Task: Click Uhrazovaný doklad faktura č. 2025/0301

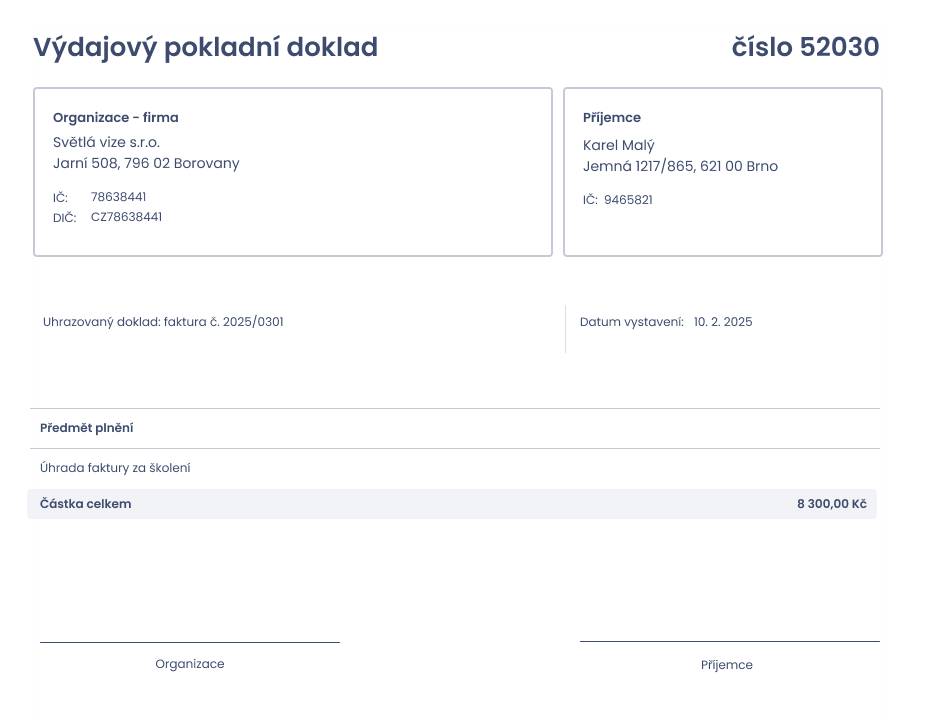Action: 163,322
